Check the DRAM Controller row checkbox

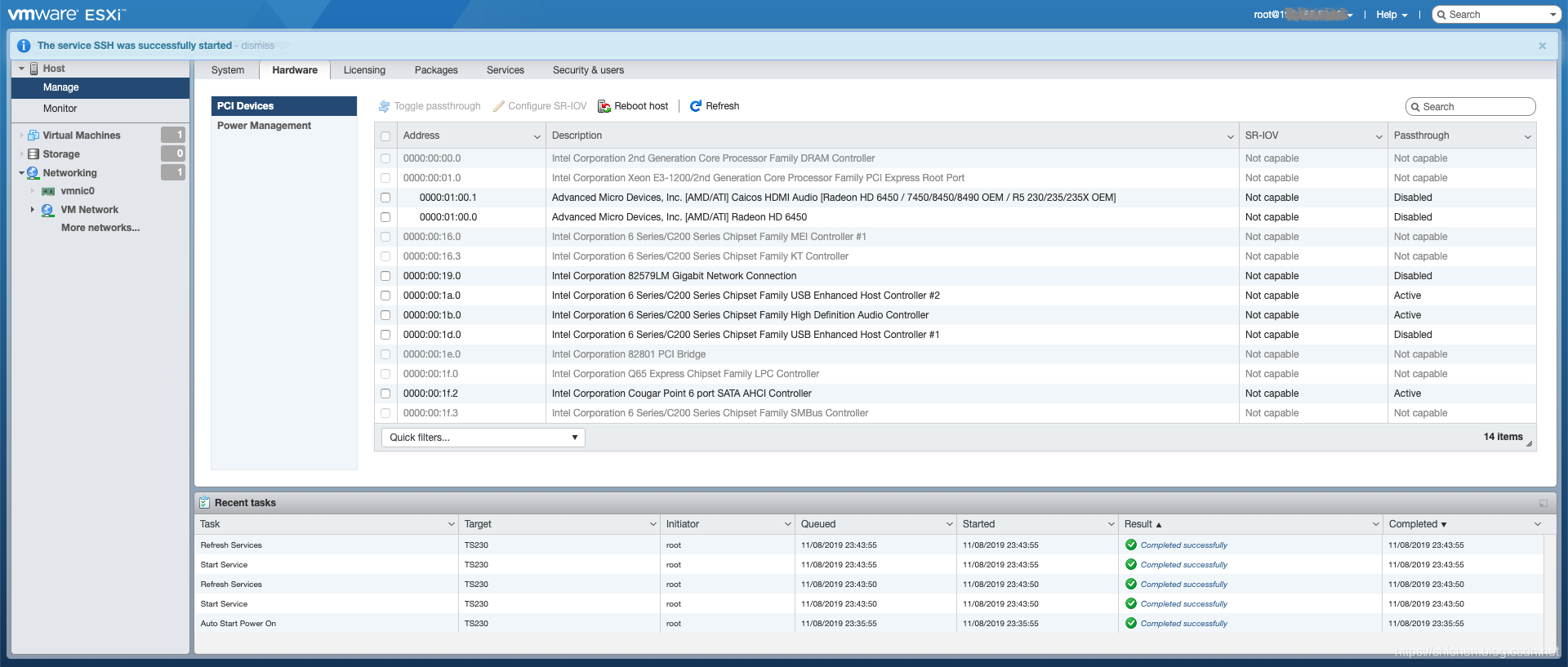385,158
